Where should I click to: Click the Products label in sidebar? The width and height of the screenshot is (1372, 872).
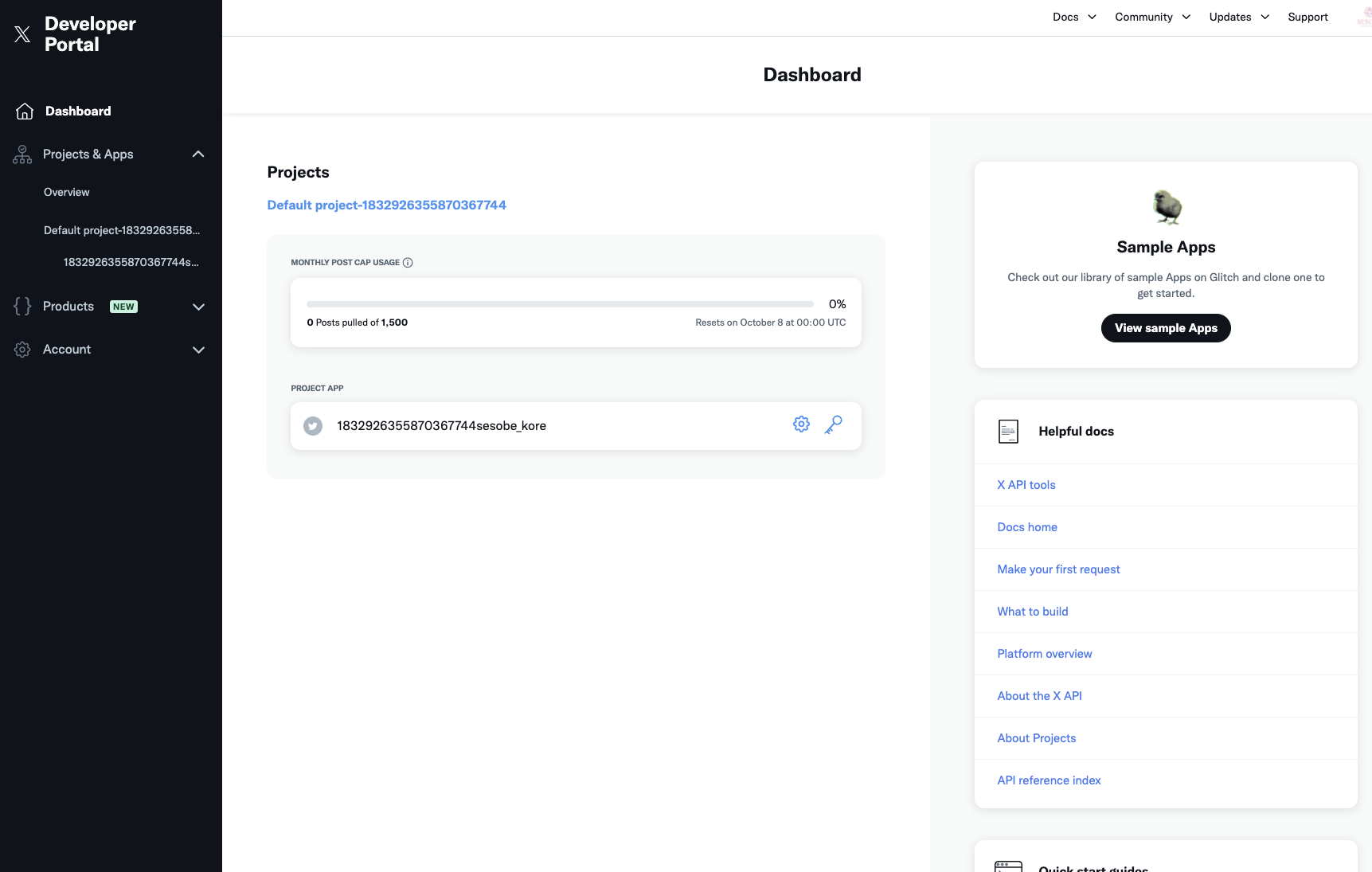[68, 307]
